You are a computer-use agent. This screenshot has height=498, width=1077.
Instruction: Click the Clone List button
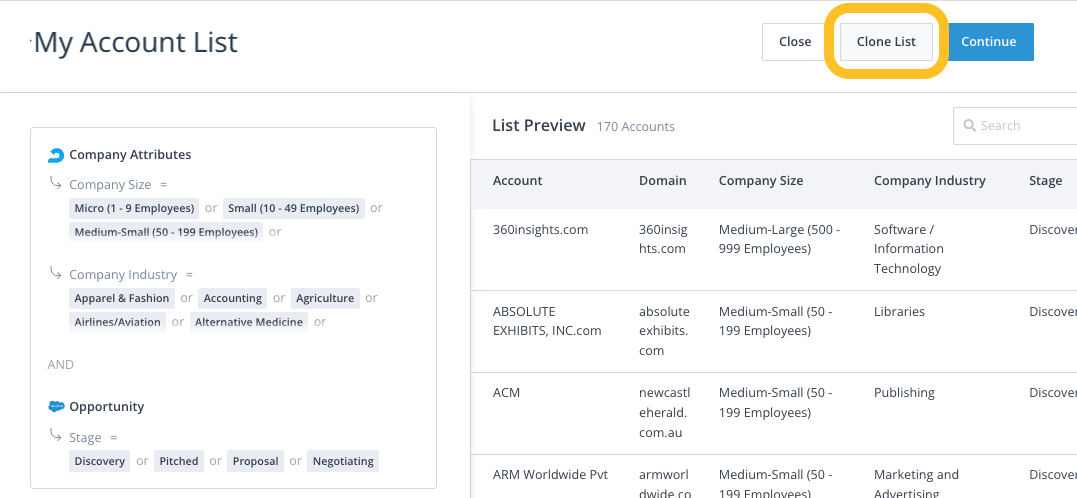[x=886, y=42]
